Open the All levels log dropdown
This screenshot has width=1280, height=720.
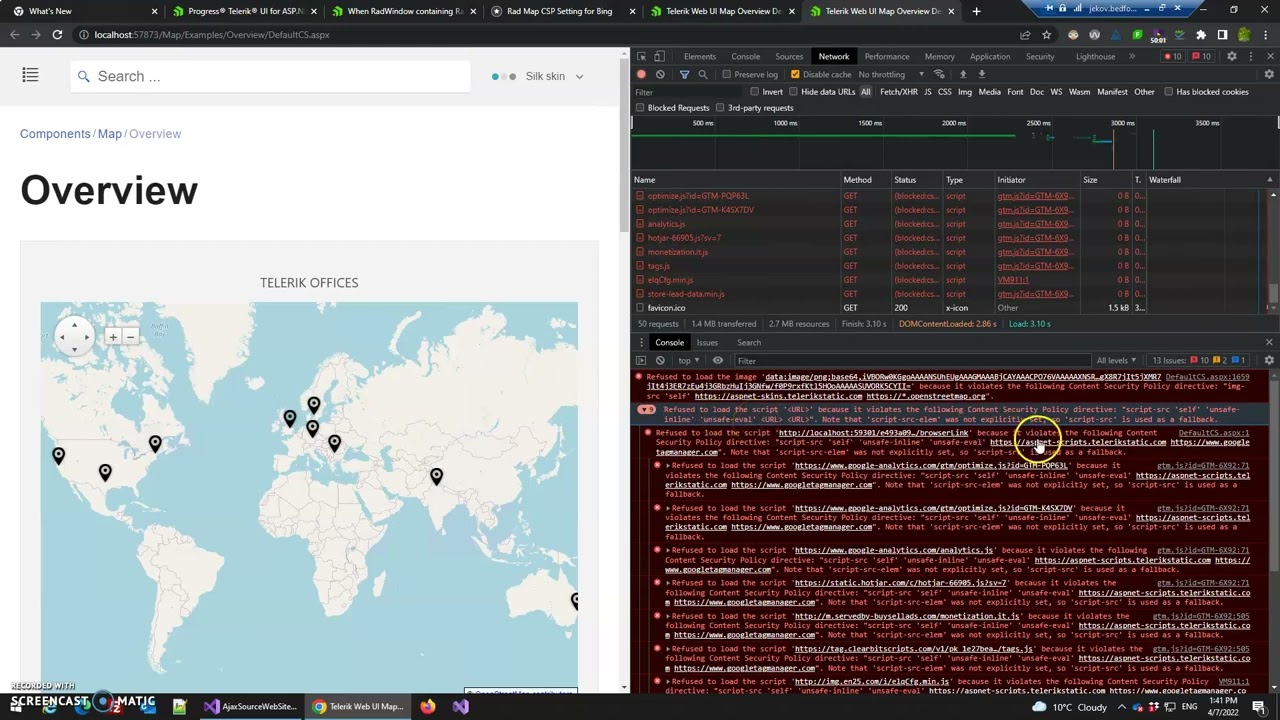[1117, 360]
